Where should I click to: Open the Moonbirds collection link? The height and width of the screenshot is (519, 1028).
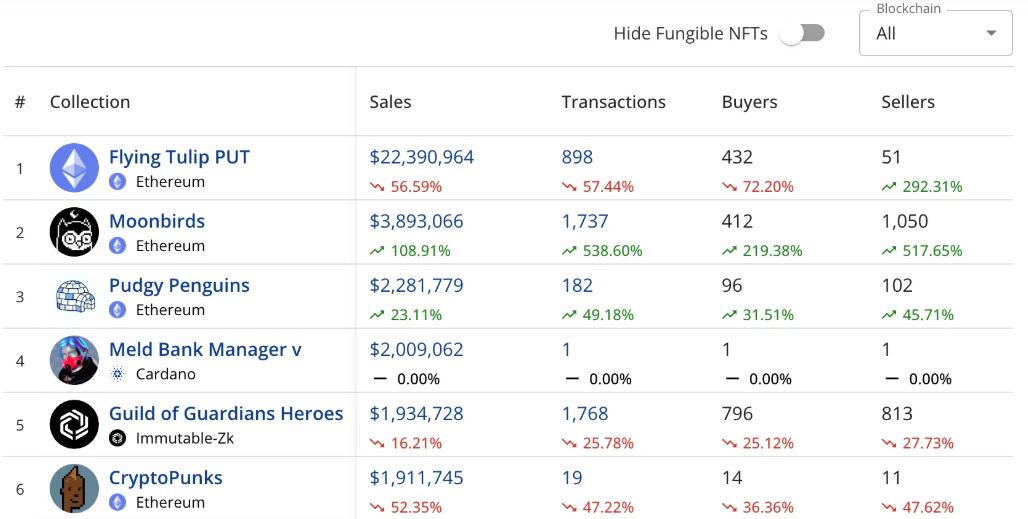[x=157, y=221]
